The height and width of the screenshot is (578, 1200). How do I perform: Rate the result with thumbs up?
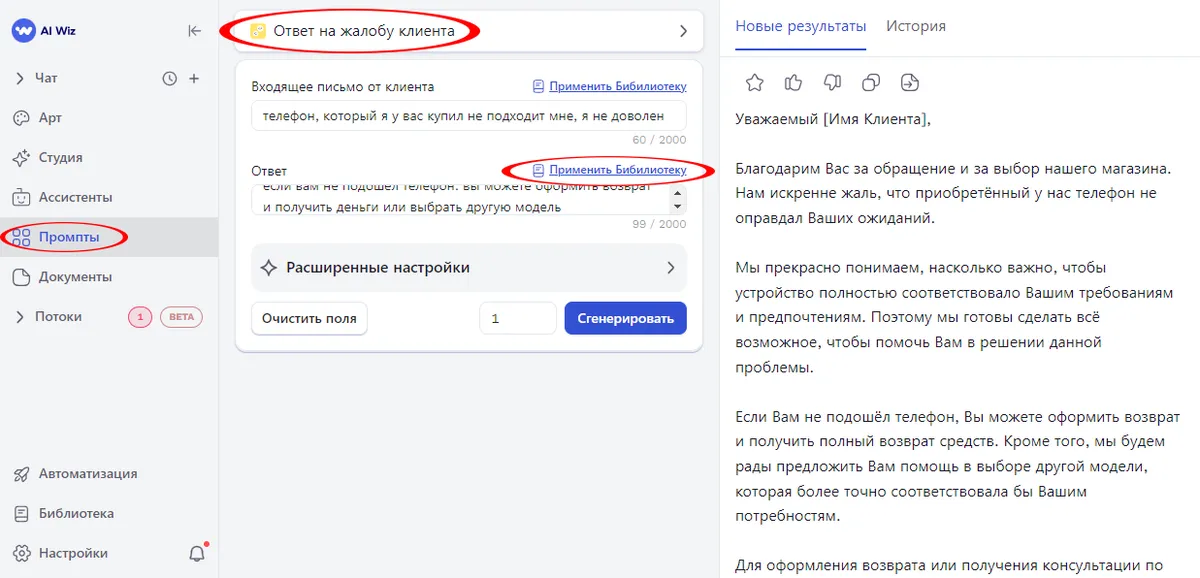[793, 82]
